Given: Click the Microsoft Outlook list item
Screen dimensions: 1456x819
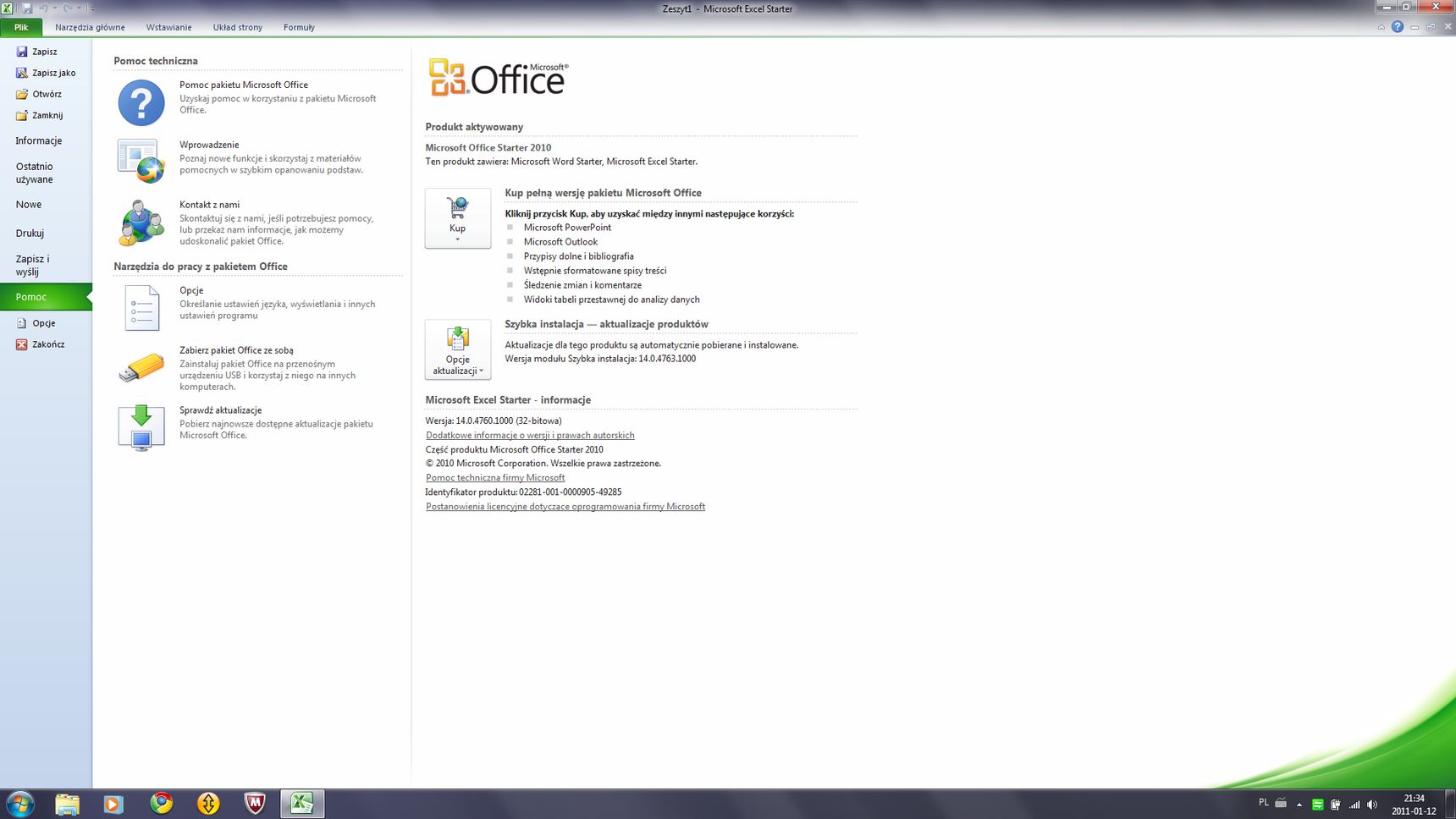Looking at the screenshot, I should tap(560, 242).
